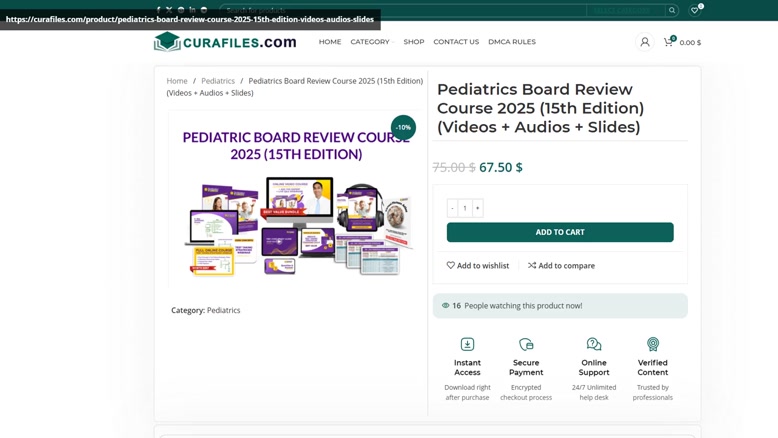778x438 pixels.
Task: Add product to compare
Action: click(x=561, y=265)
